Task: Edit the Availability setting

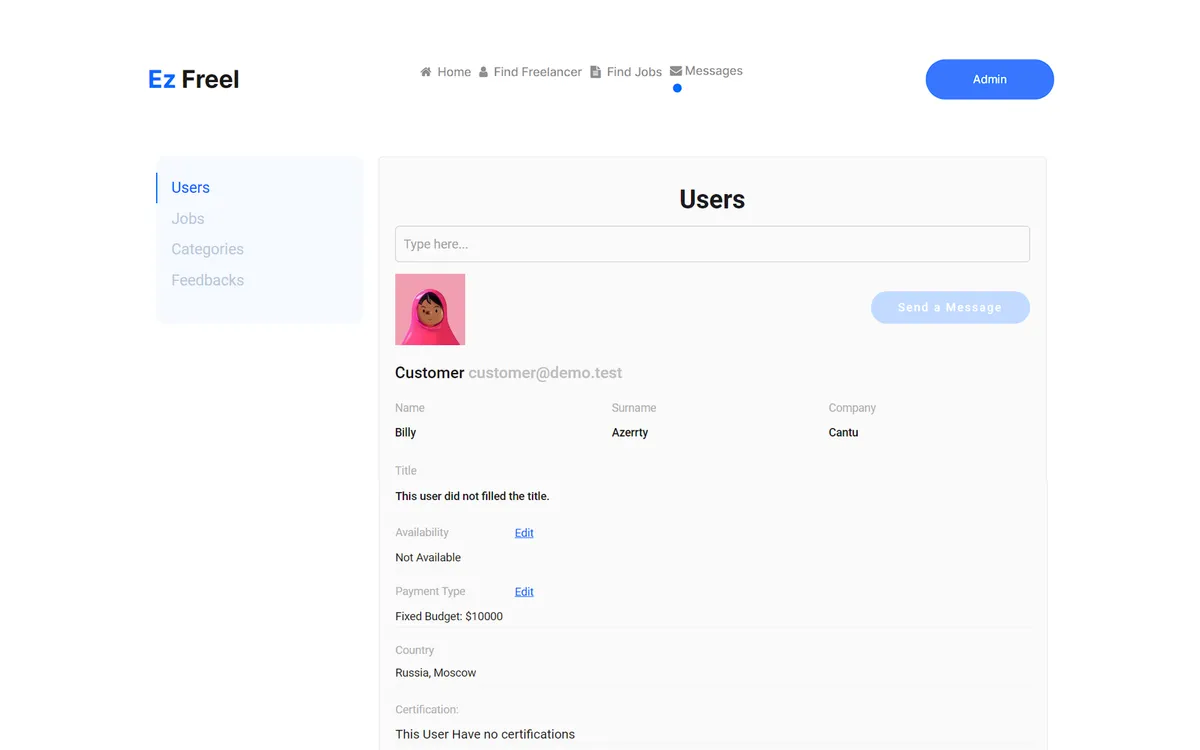Action: [524, 533]
